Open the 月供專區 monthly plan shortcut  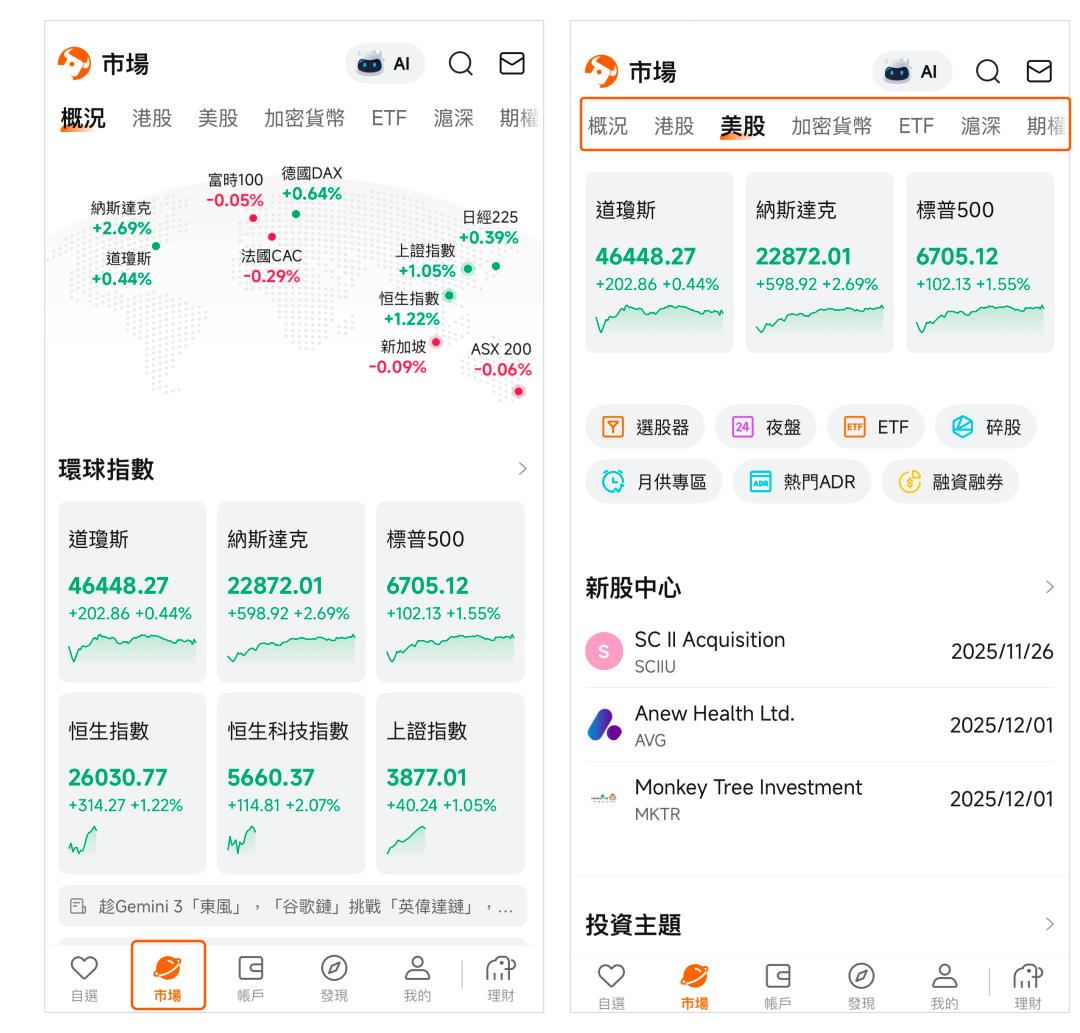[653, 482]
